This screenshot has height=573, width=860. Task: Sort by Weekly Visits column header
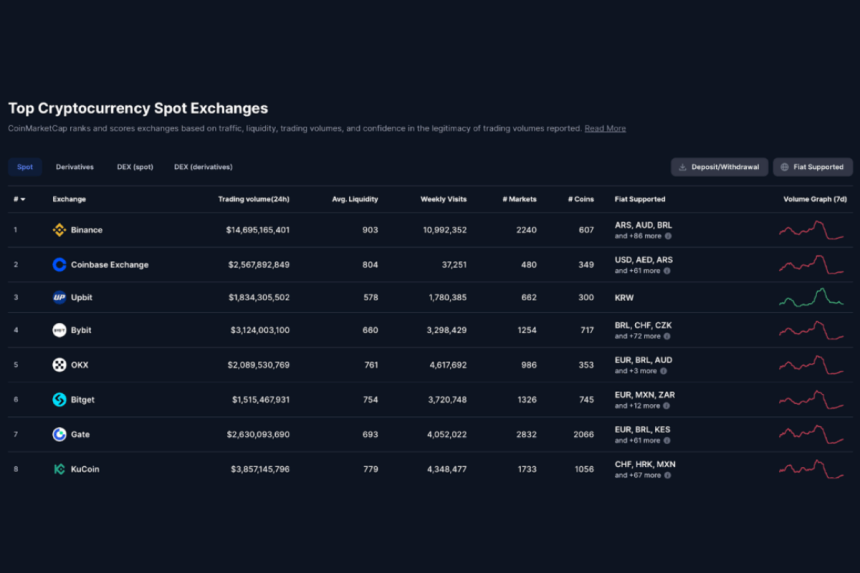[444, 199]
